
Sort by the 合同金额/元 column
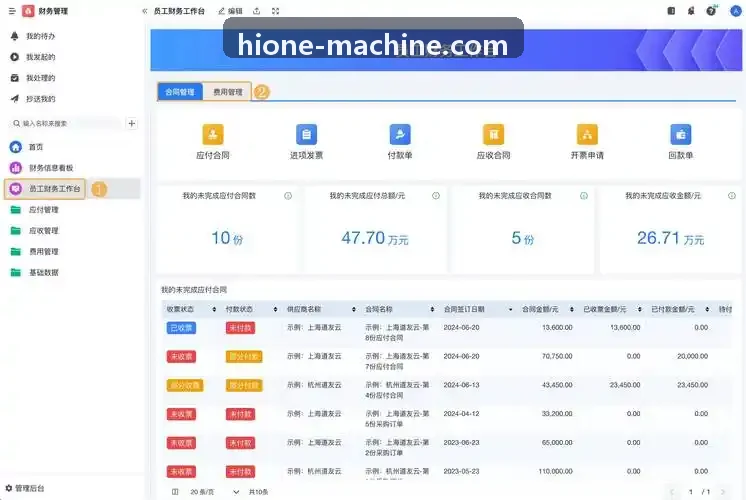571,309
